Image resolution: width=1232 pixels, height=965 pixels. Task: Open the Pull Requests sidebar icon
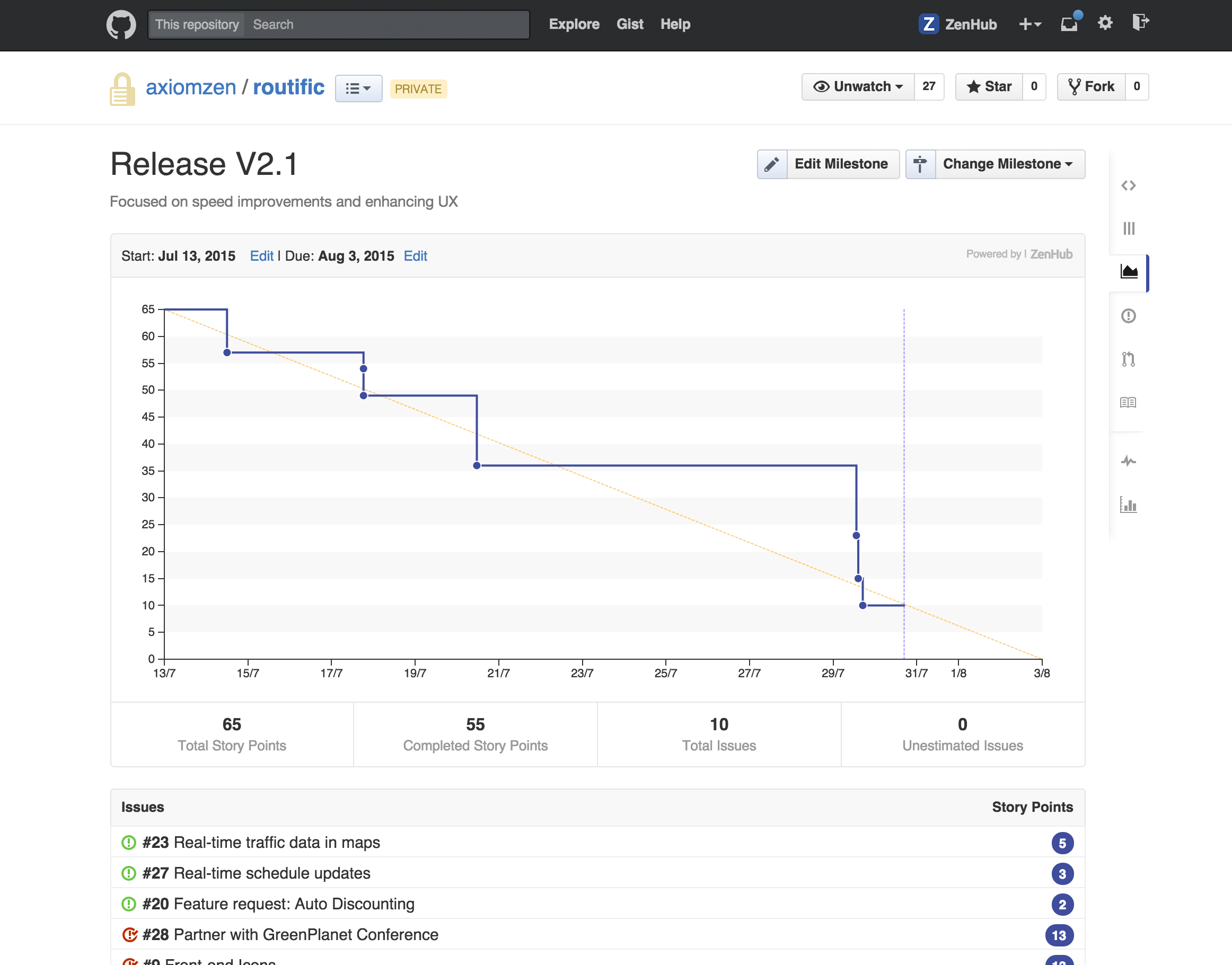tap(1128, 359)
